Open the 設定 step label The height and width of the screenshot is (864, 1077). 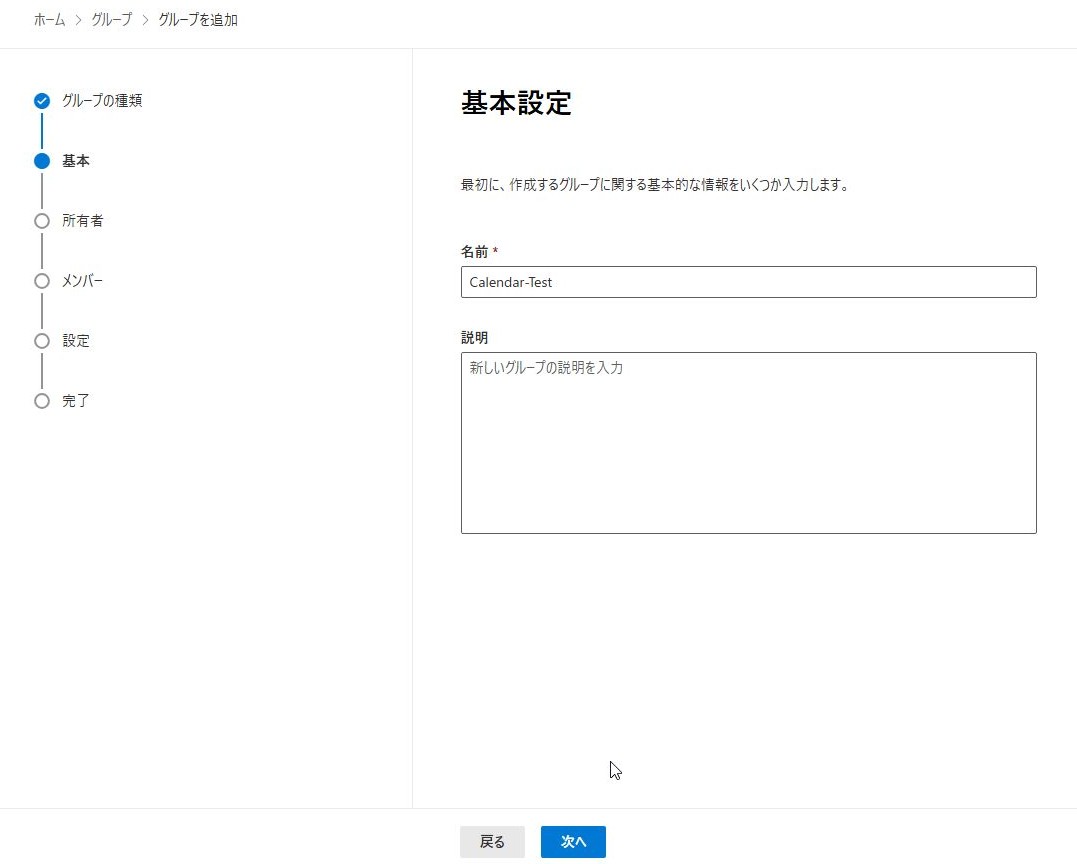pos(76,341)
